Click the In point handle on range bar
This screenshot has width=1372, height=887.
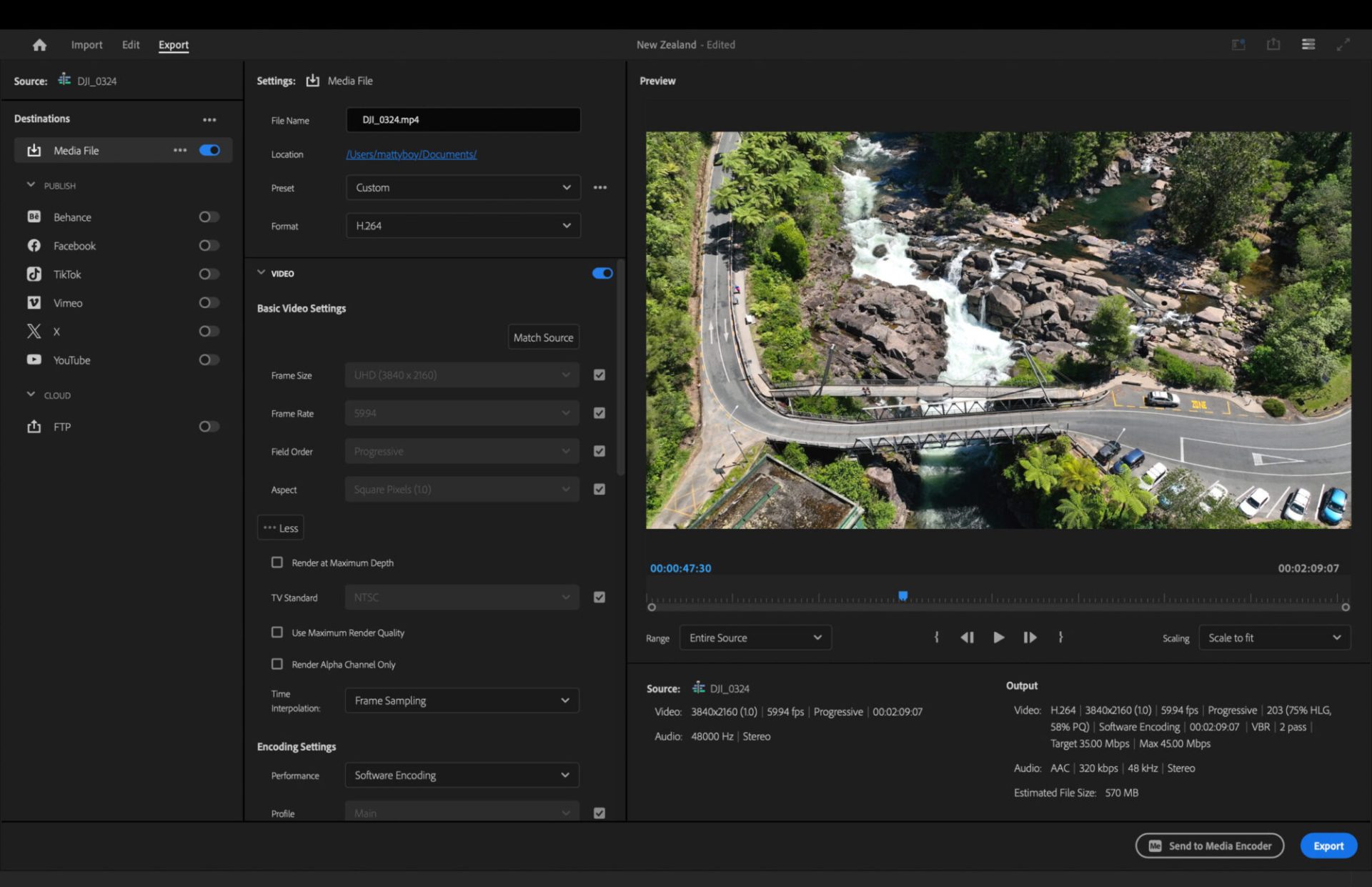click(651, 608)
